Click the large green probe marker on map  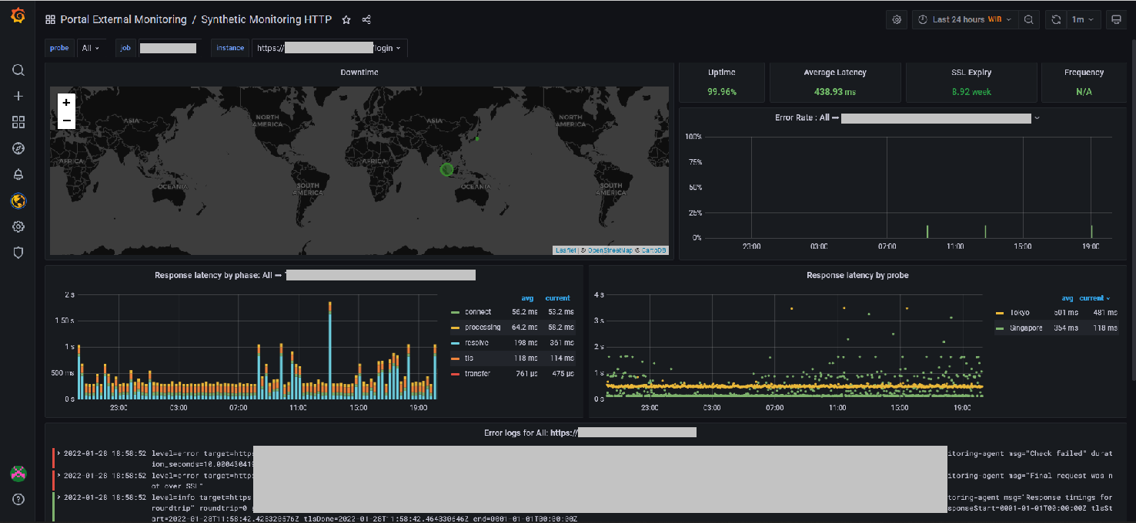446,170
